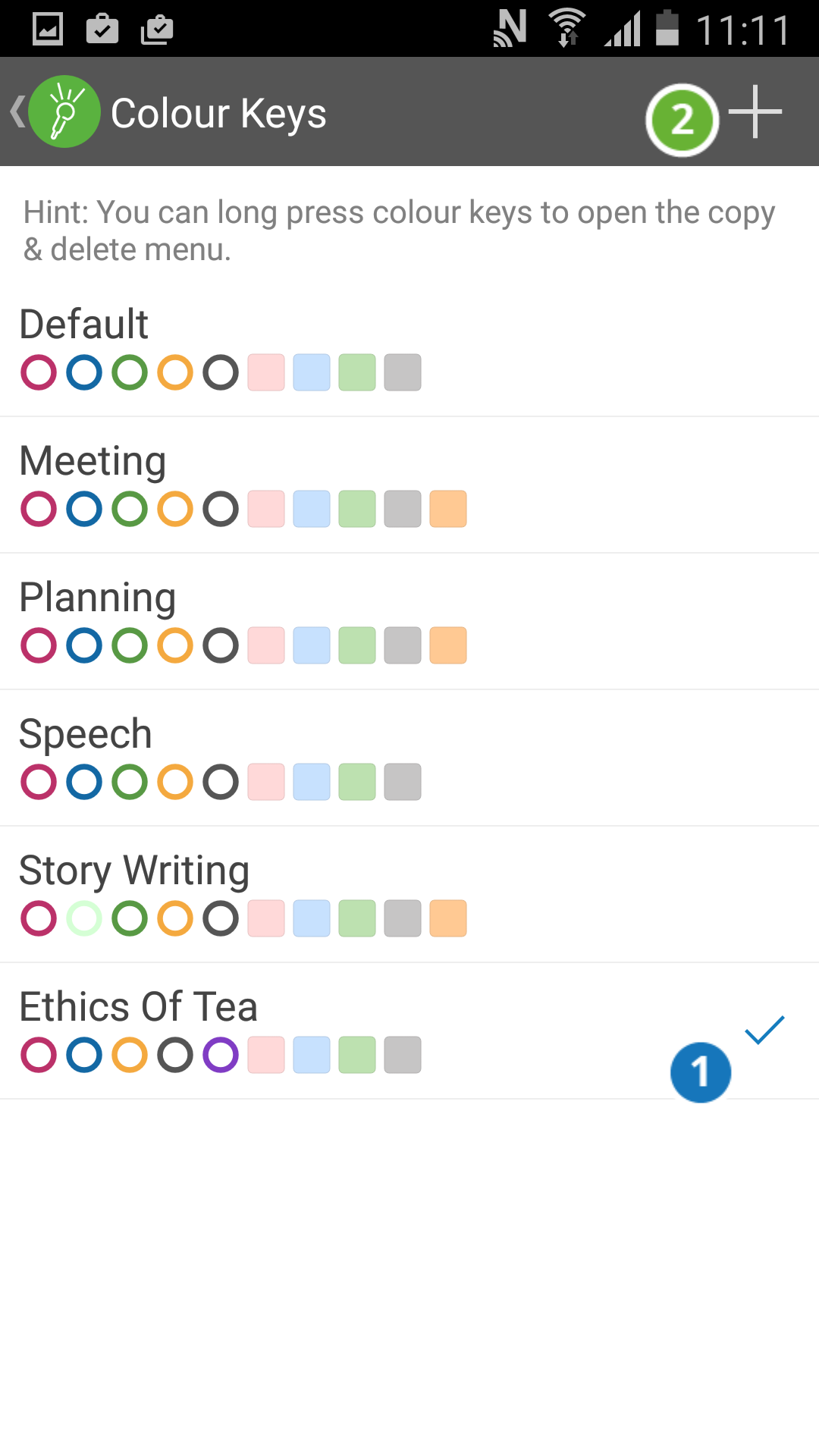Tap purple ring in Ethics Of Tea
This screenshot has height=1456, width=819.
(221, 1055)
